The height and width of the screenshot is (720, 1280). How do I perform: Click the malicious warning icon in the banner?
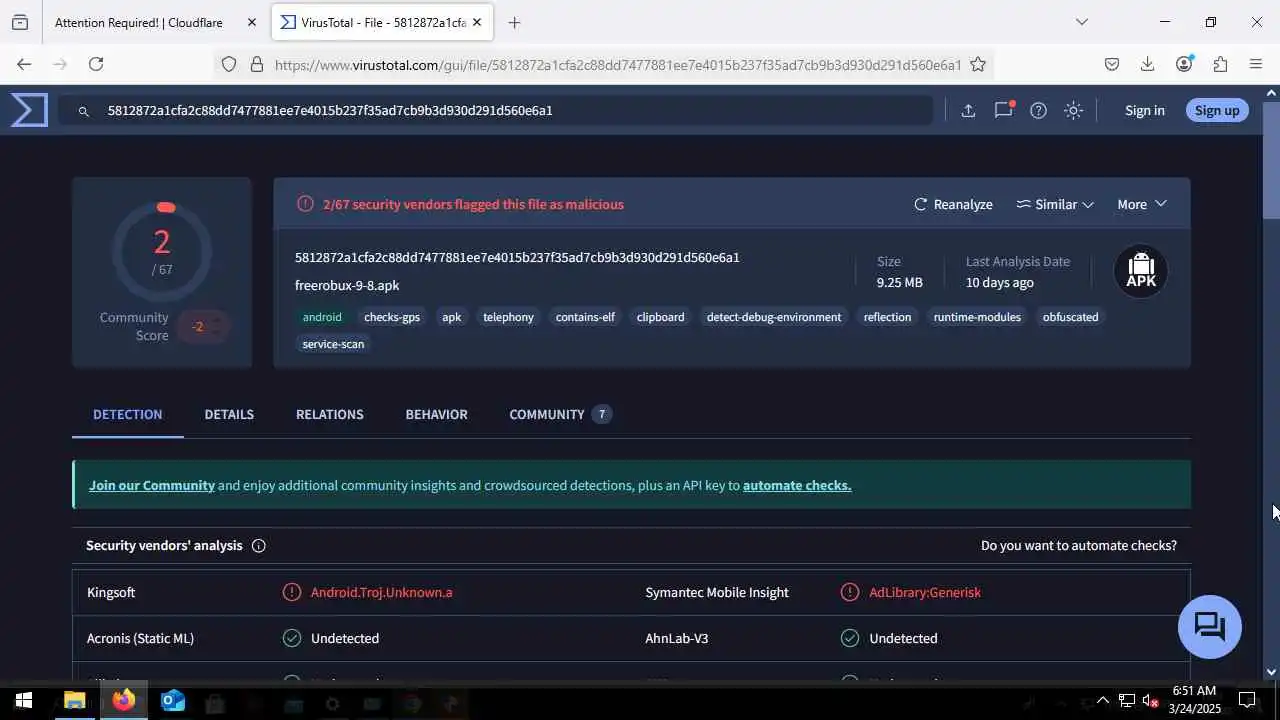pyautogui.click(x=305, y=204)
